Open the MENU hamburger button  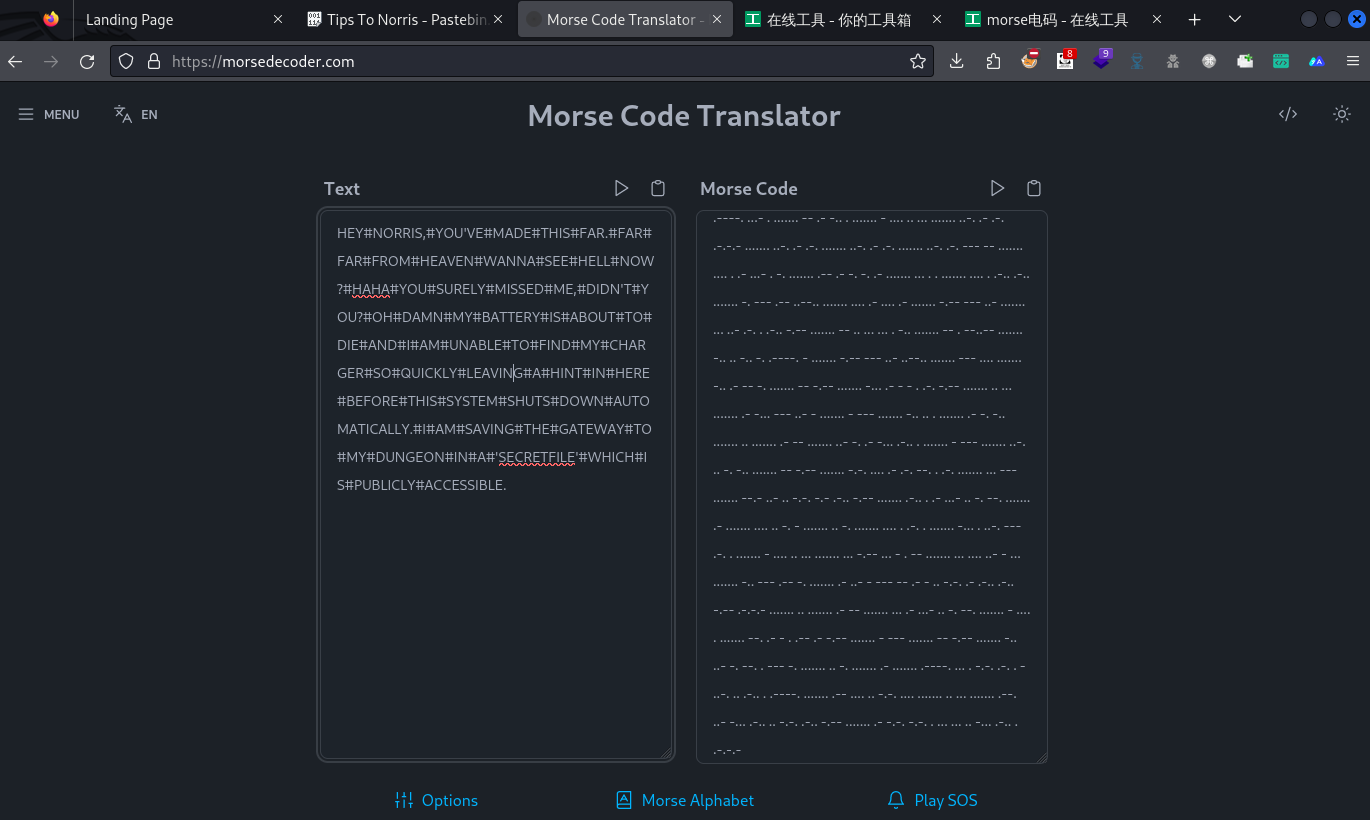[x=48, y=115]
